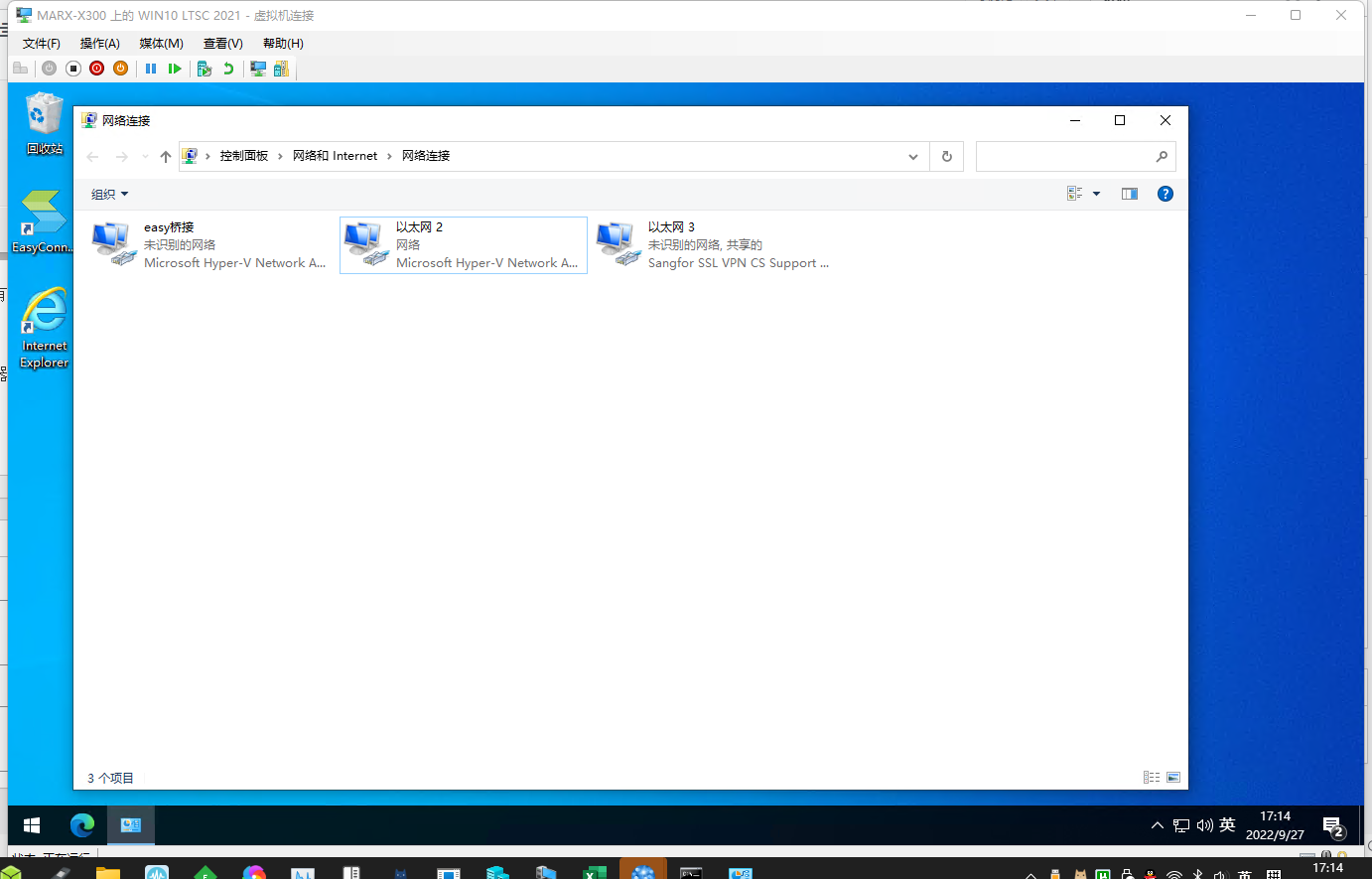Click the Revert checkpoint icon
The width and height of the screenshot is (1372, 879).
click(x=228, y=69)
